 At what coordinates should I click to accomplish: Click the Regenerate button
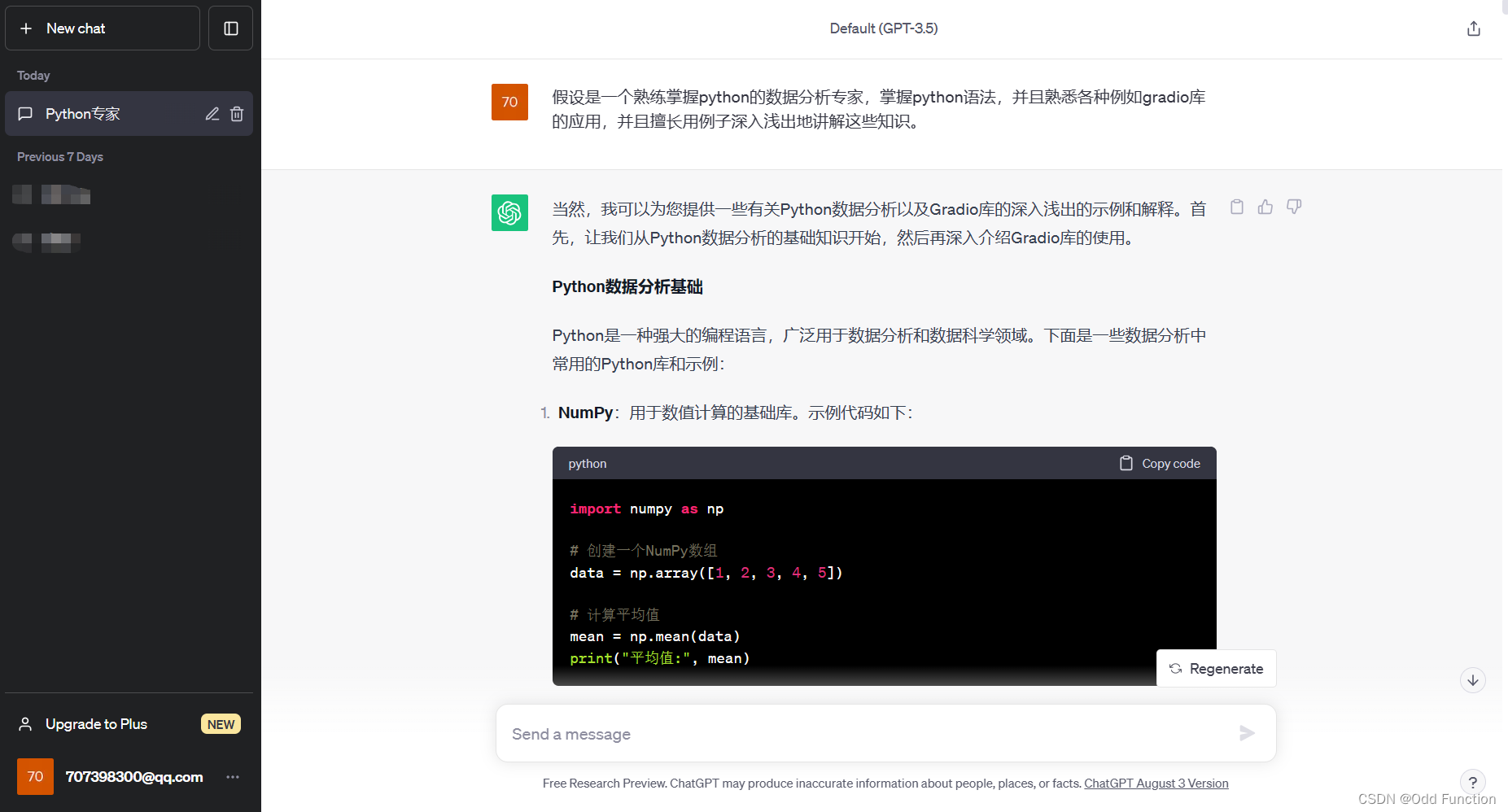(1216, 669)
